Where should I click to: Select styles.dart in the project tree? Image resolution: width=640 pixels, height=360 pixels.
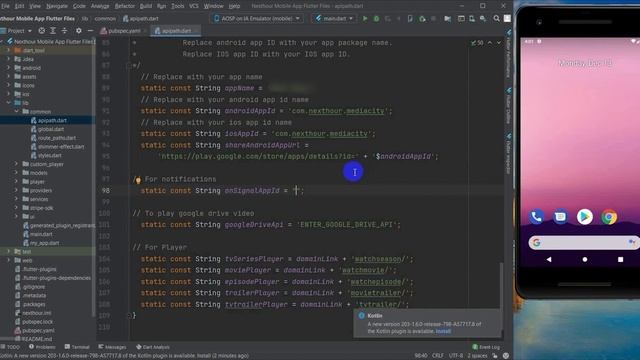point(49,156)
